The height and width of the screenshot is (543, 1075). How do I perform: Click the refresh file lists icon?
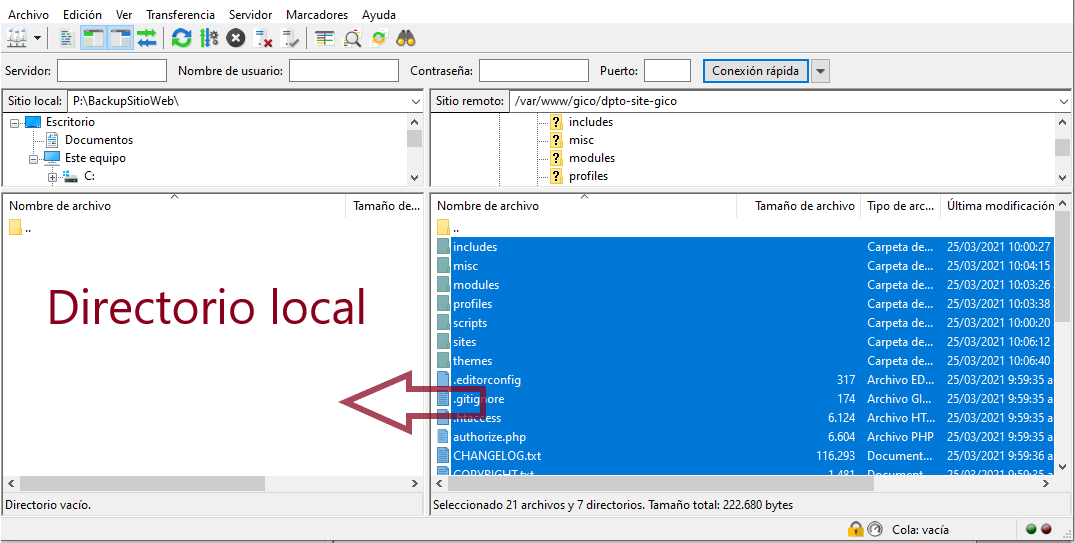coord(181,38)
